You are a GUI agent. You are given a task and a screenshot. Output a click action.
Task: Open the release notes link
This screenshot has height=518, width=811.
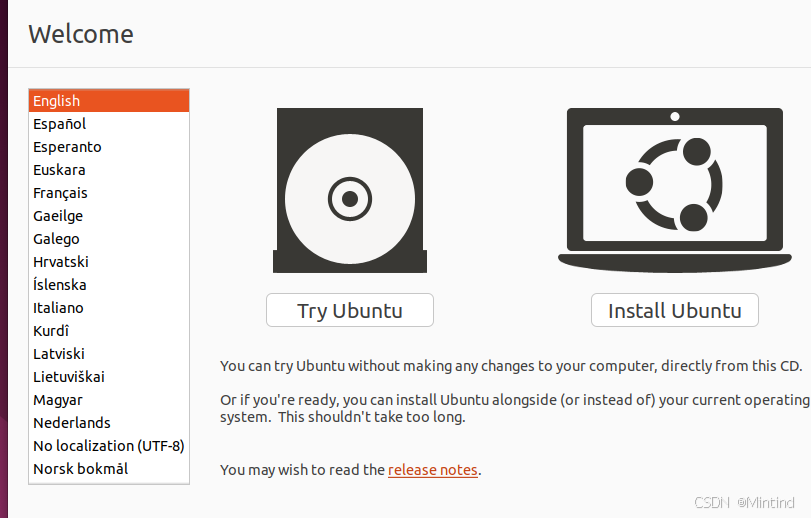pyautogui.click(x=432, y=470)
